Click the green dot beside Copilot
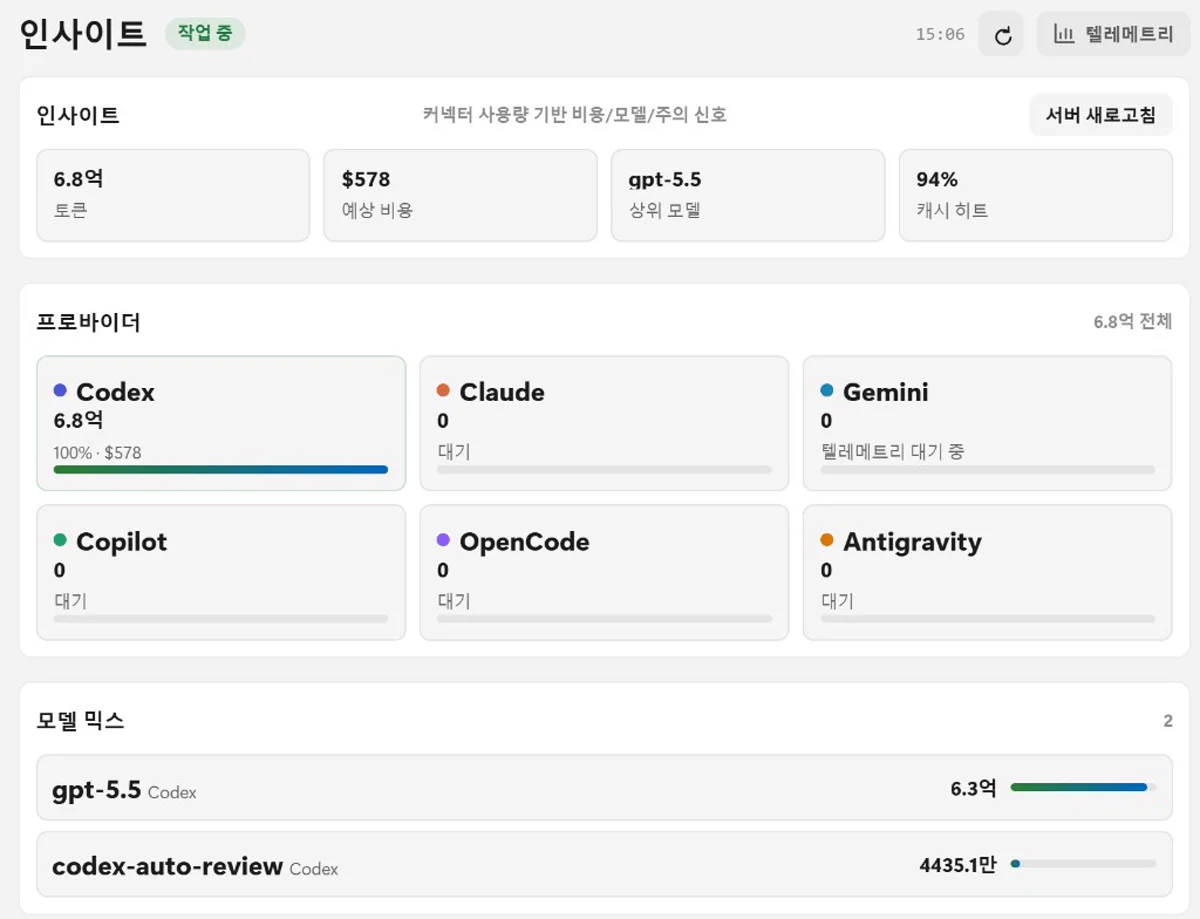This screenshot has width=1200, height=919. 60,540
